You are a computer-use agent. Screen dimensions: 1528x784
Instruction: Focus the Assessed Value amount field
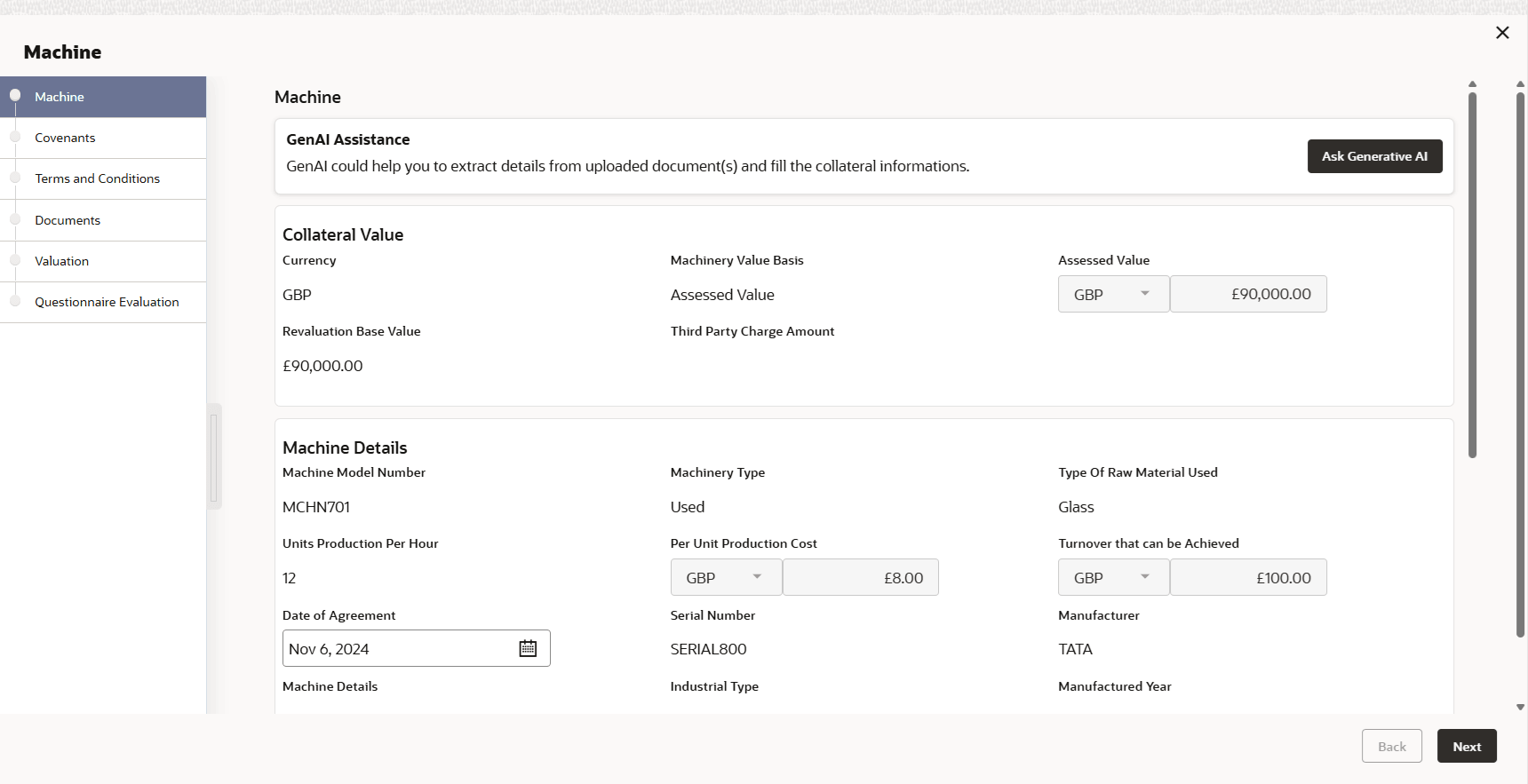[1248, 294]
